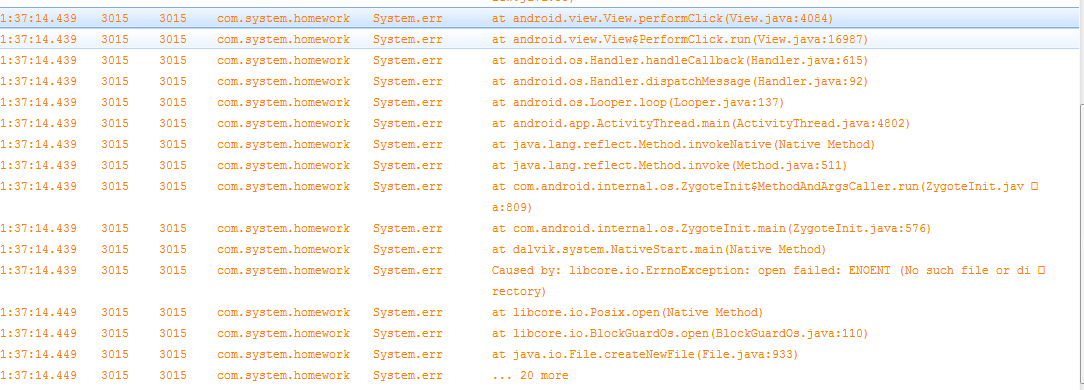Screen dimensions: 1084x390
Task: Select the View.performClick log row
Action: (539, 19)
